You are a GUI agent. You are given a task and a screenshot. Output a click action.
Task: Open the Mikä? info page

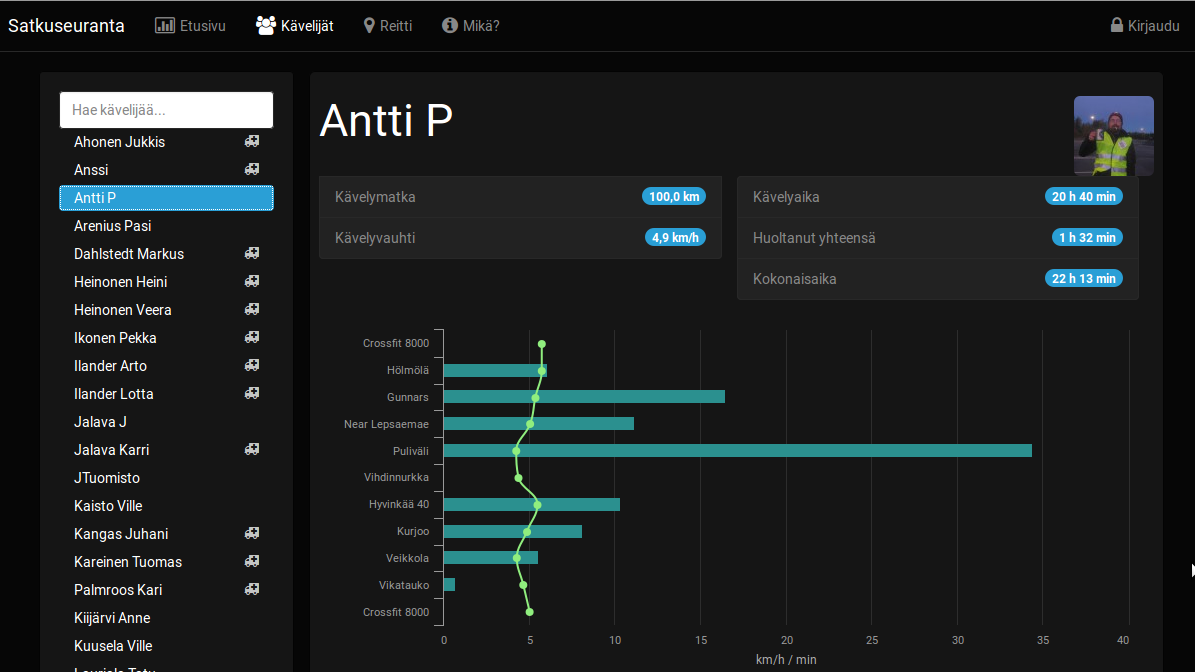click(x=470, y=25)
